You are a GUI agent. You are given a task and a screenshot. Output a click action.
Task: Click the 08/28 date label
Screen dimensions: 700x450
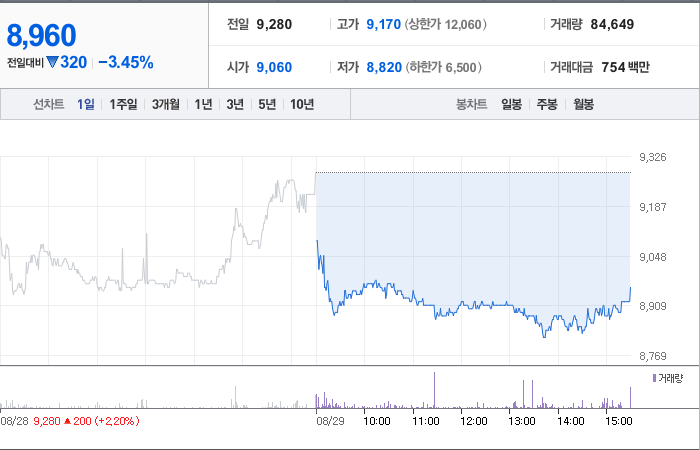click(x=15, y=421)
